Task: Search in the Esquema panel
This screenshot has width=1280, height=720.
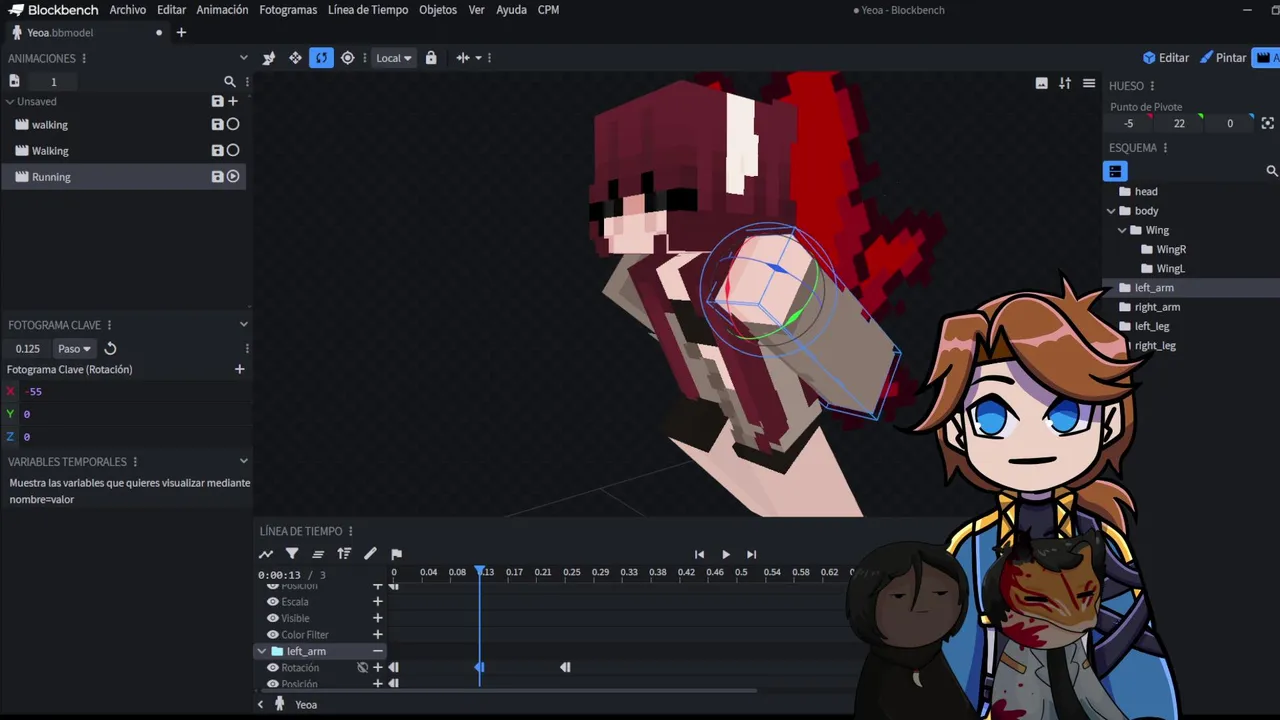Action: click(x=1272, y=171)
